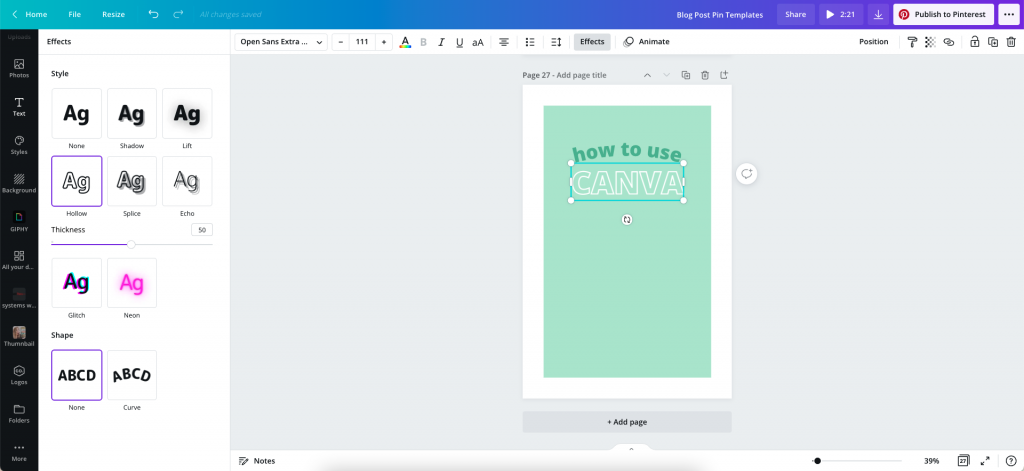The width and height of the screenshot is (1024, 471).
Task: Change the text alignment
Action: point(504,42)
